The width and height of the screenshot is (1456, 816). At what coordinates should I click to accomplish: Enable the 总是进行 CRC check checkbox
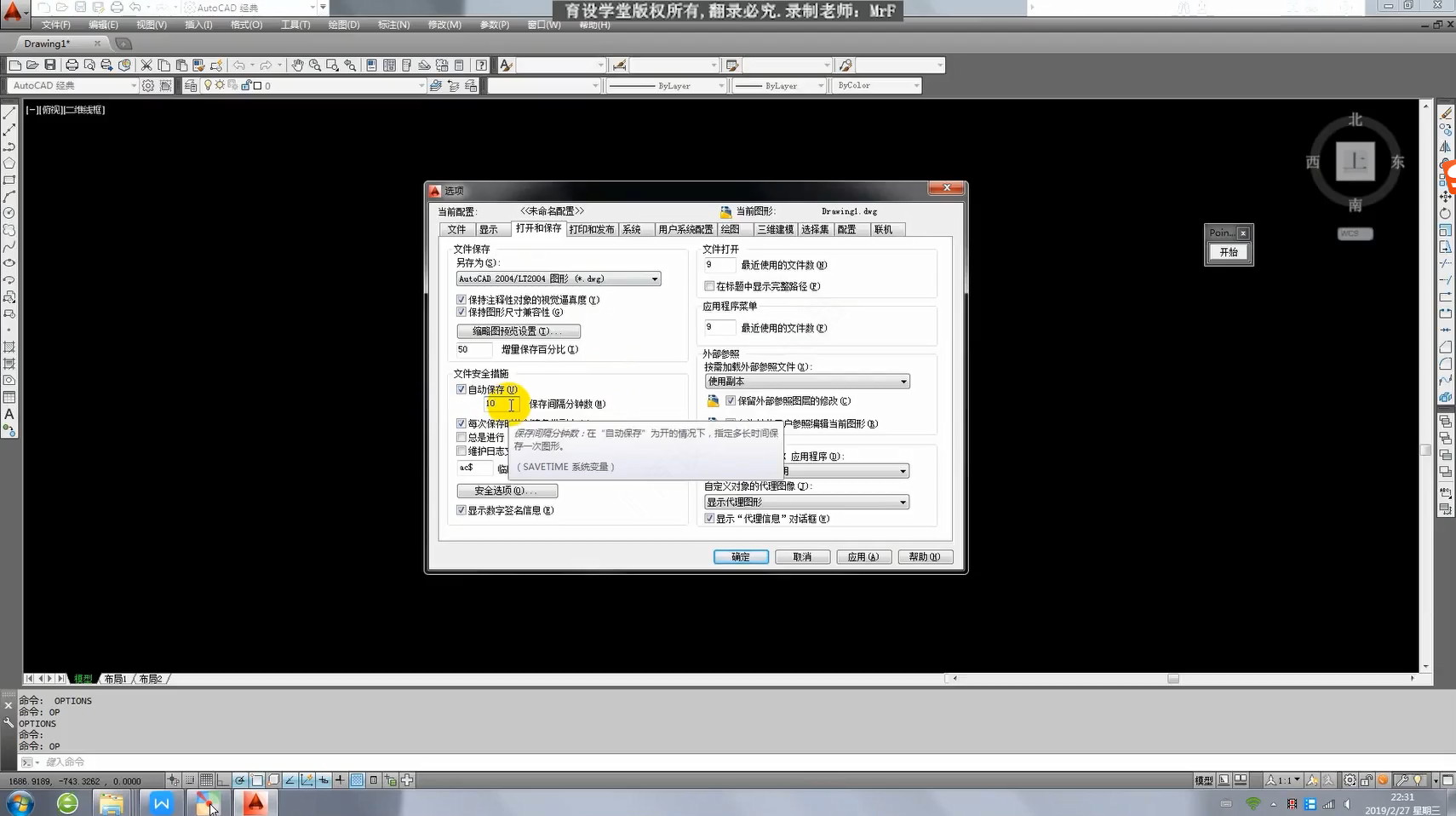(x=461, y=437)
